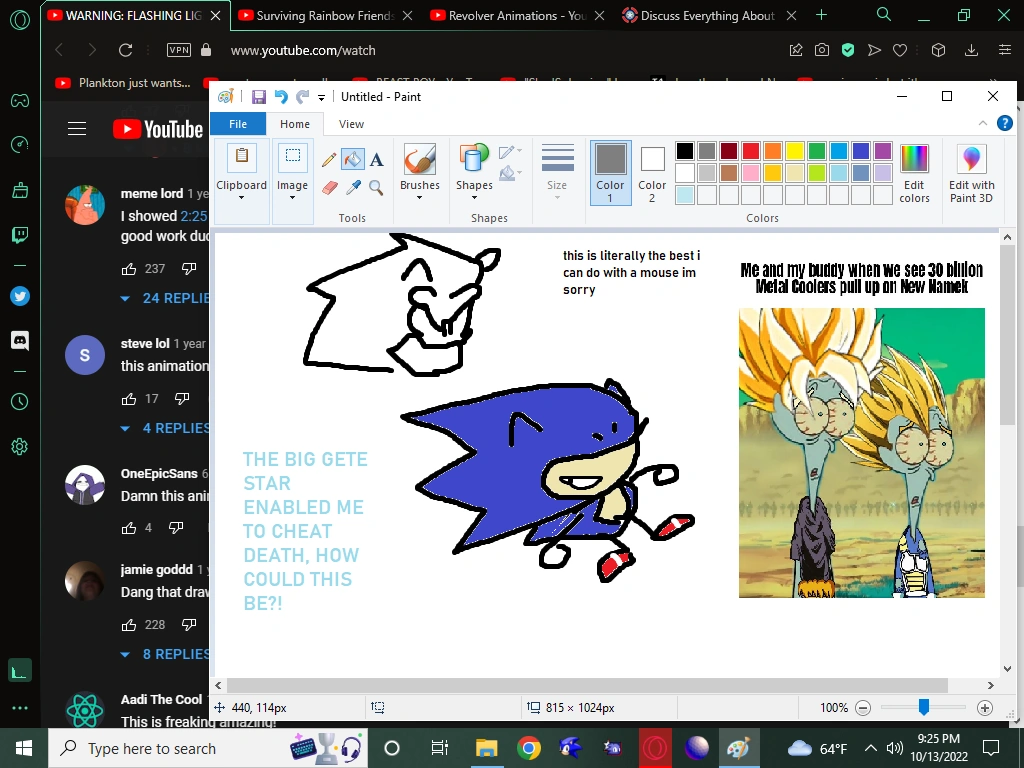Select the rectangular Select tool in Image group
This screenshot has width=1024, height=768.
point(292,156)
